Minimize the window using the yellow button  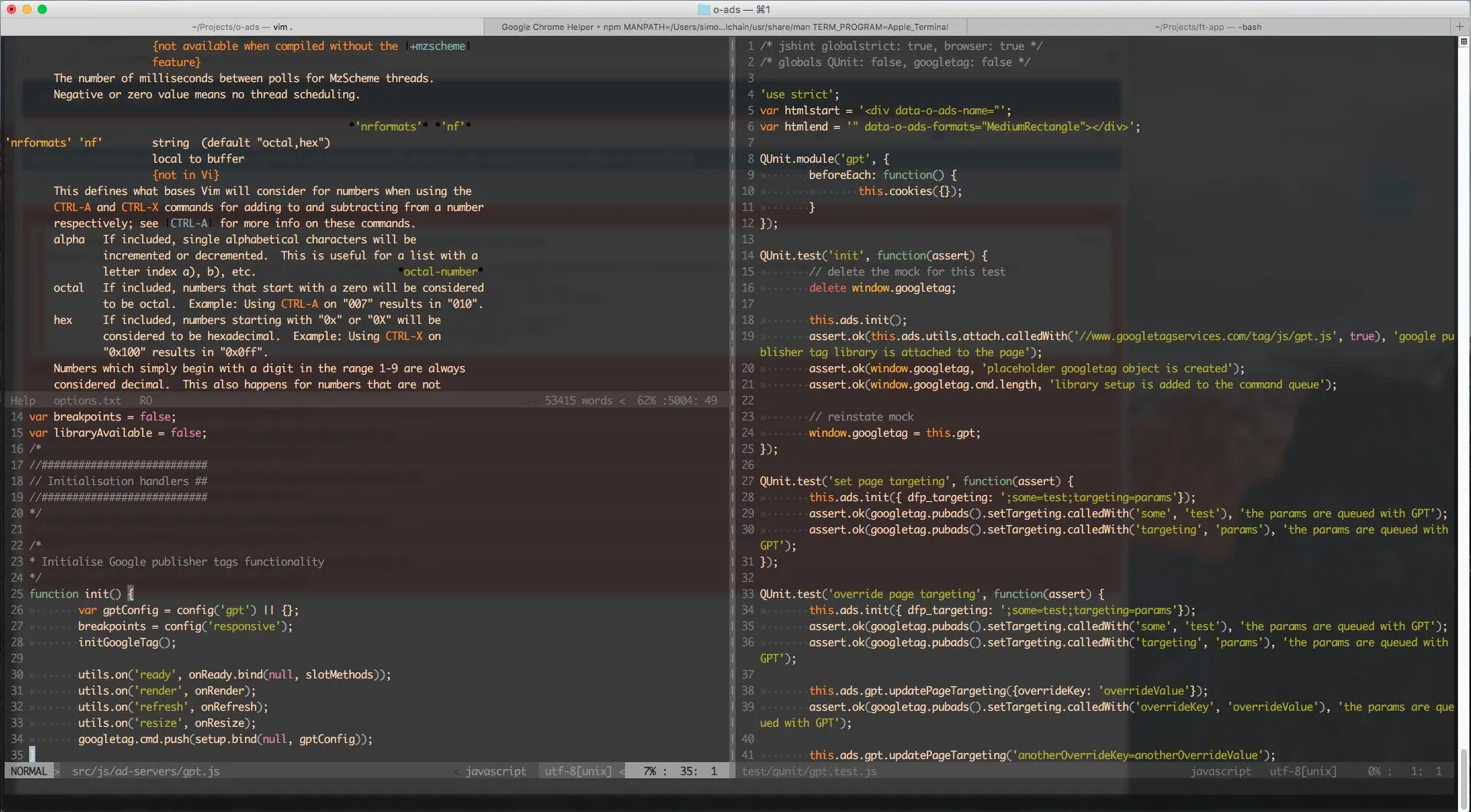27,9
